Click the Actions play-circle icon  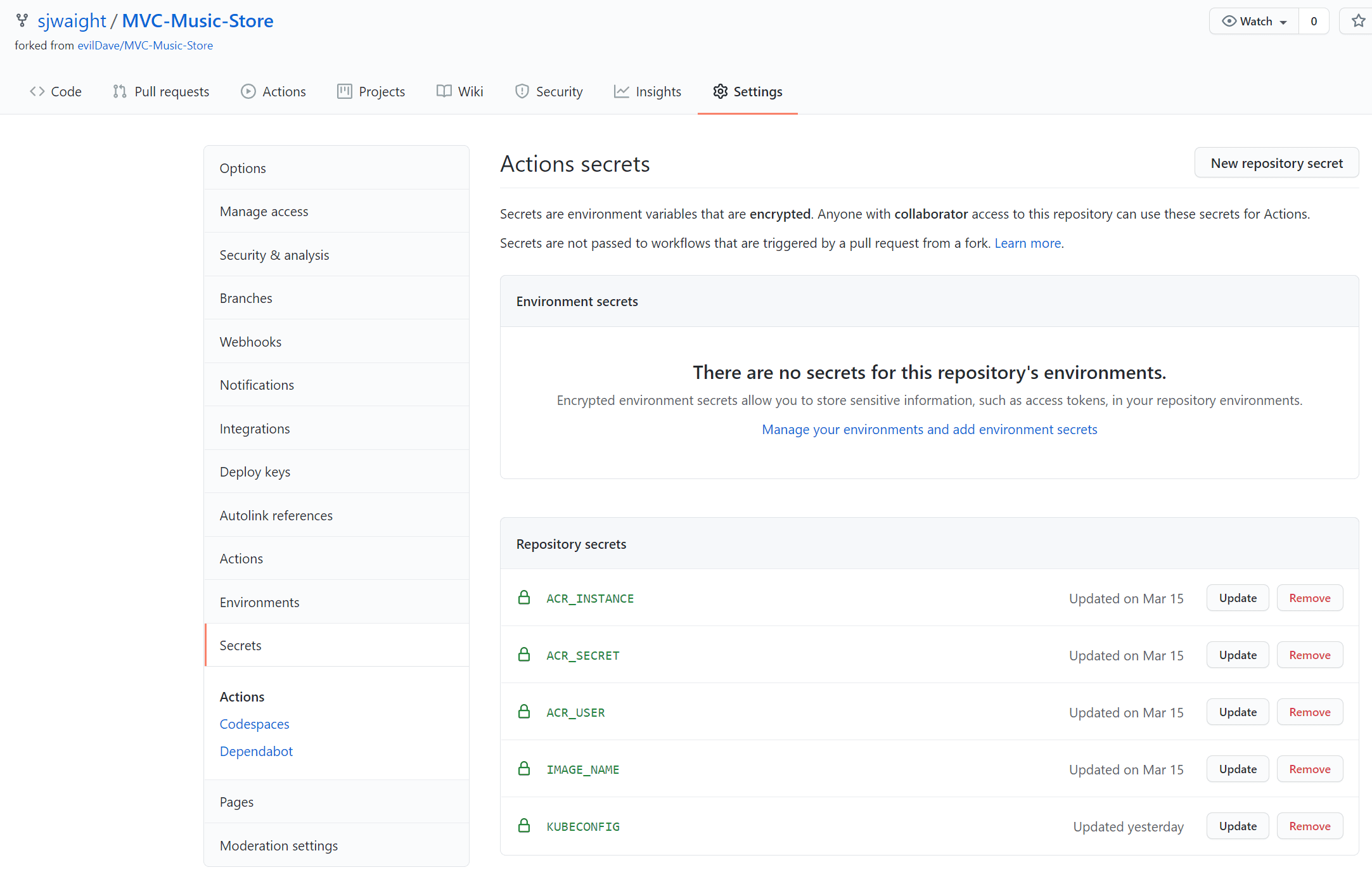coord(248,91)
